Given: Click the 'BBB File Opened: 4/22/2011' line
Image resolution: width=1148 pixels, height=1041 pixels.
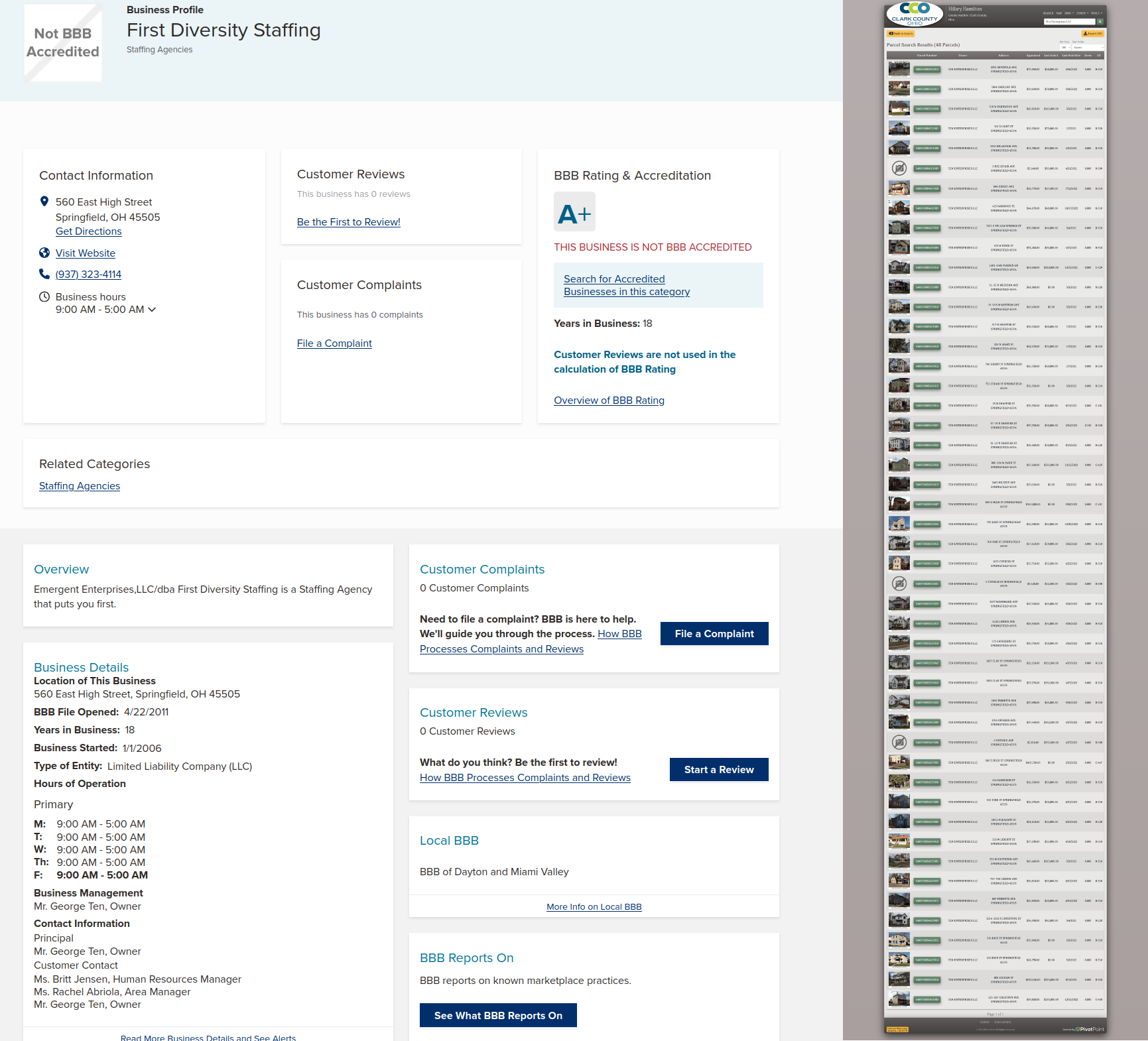Looking at the screenshot, I should [x=101, y=712].
